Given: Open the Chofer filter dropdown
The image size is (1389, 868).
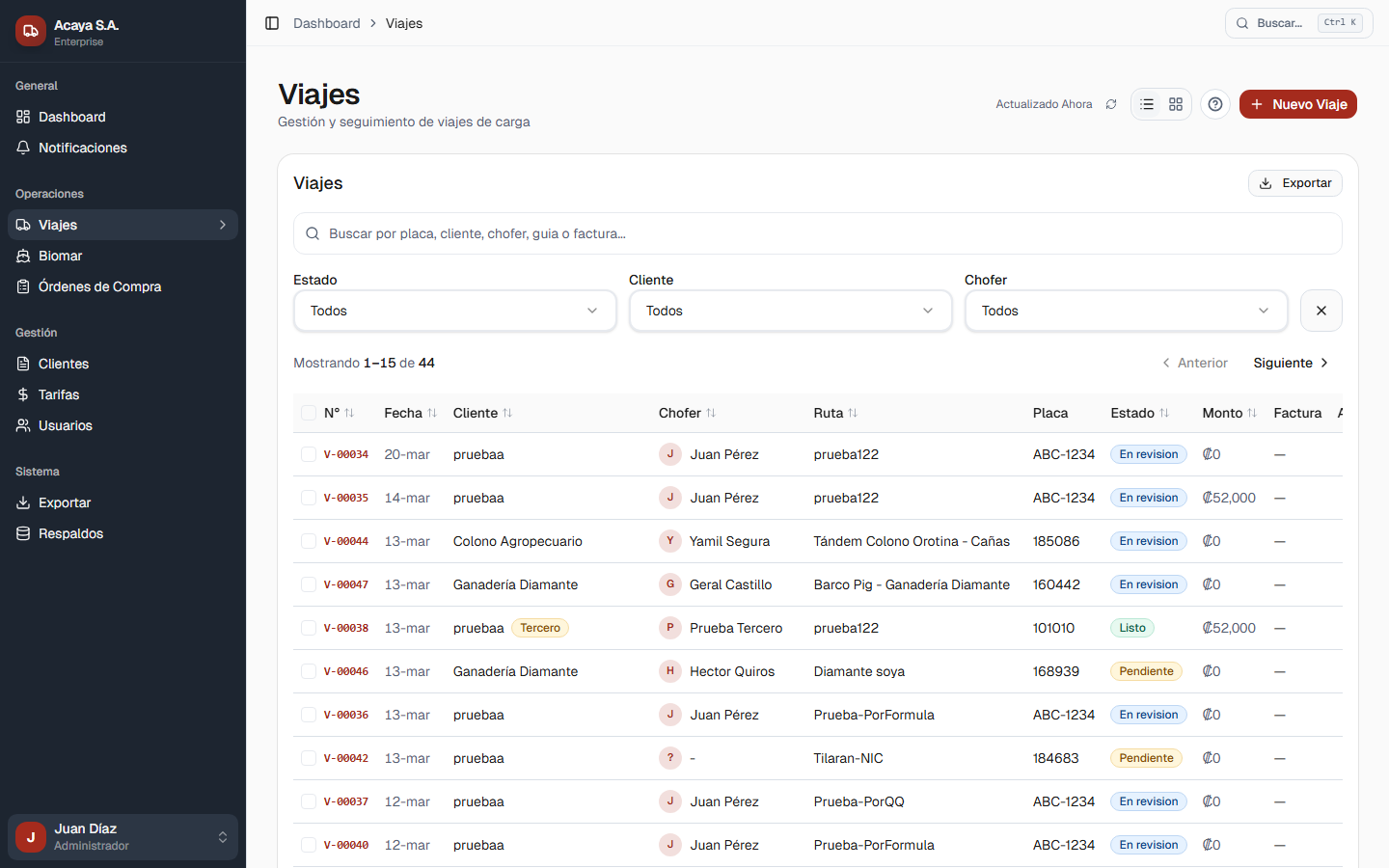Looking at the screenshot, I should [1126, 311].
